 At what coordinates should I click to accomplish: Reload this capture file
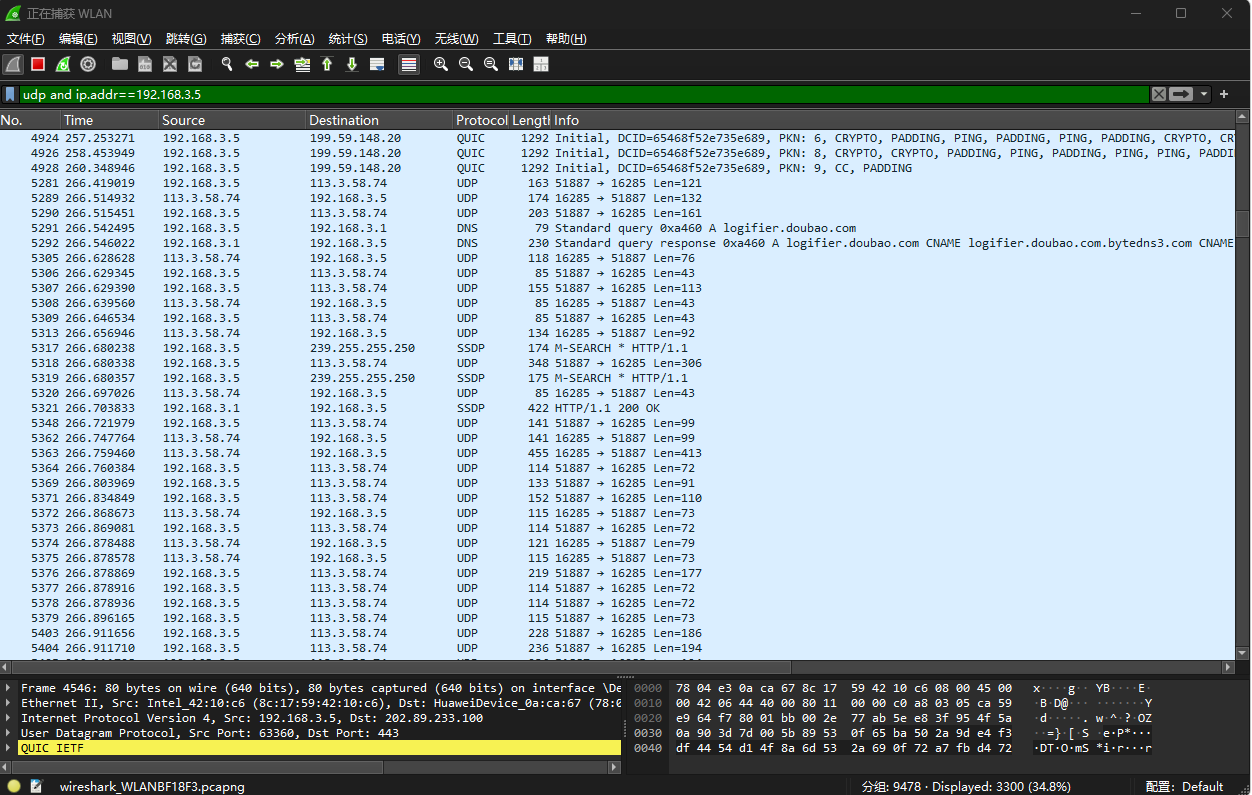coord(195,64)
